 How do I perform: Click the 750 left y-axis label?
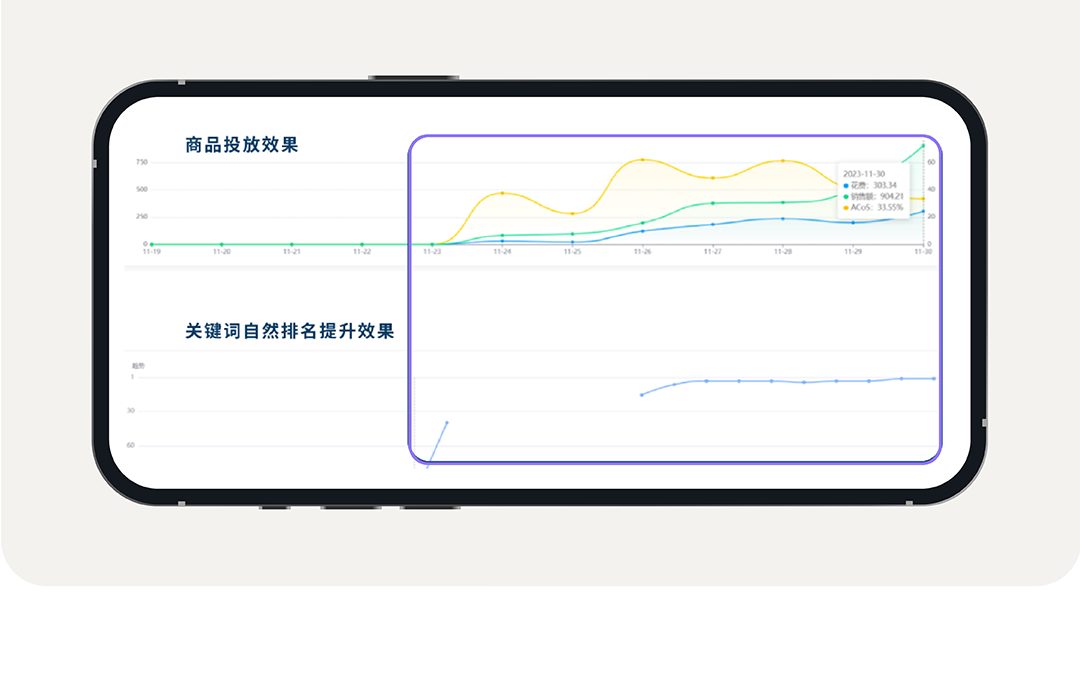[x=141, y=163]
